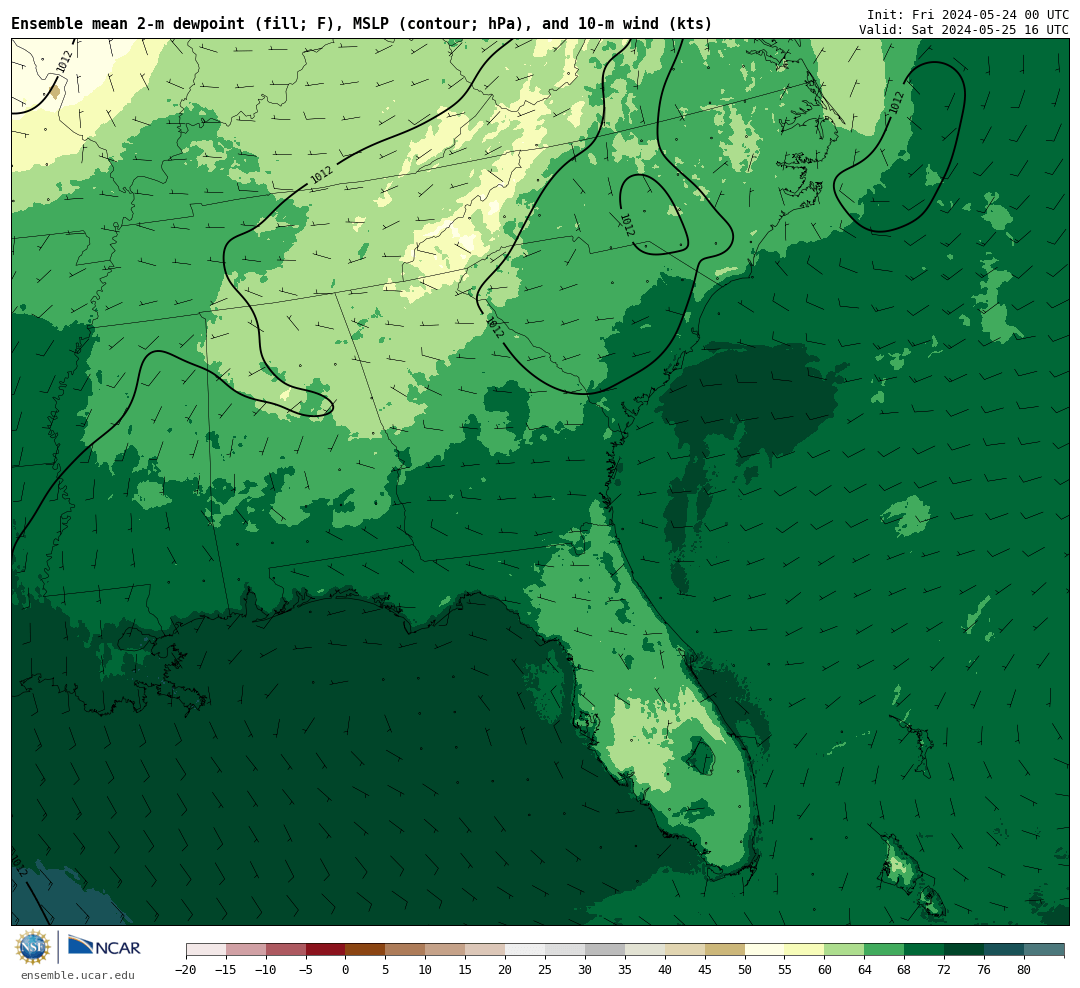1080x988 pixels.
Task: Select the 'Valid: Sat 2024-05-25 16 UTC' text
Action: [x=964, y=30]
